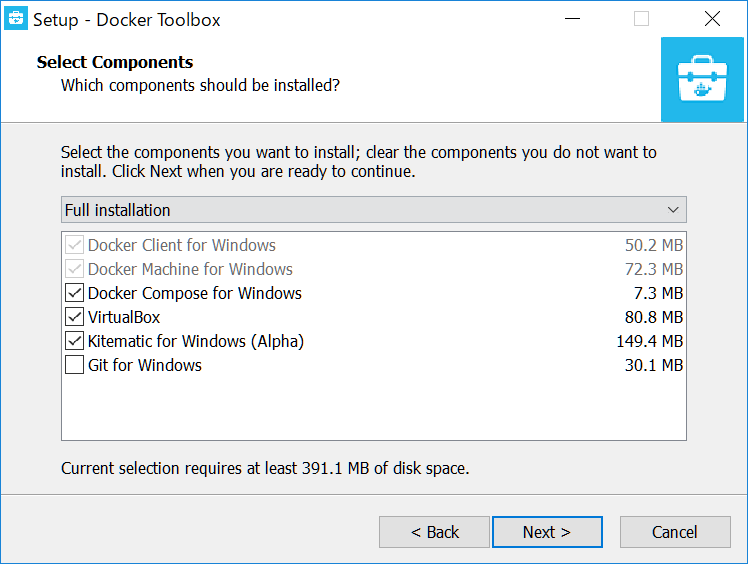748x564 pixels.
Task: Minimize the setup window
Action: 572,19
